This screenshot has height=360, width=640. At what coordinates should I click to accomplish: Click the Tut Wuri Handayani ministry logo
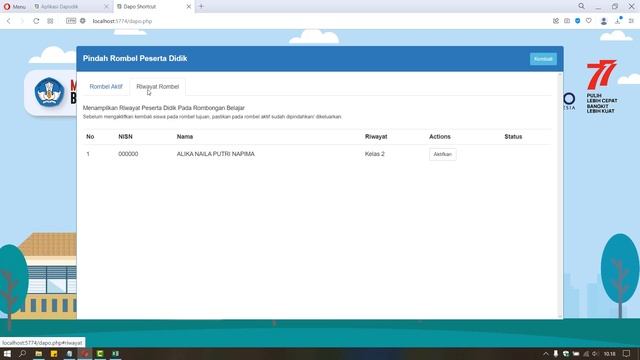[49, 92]
